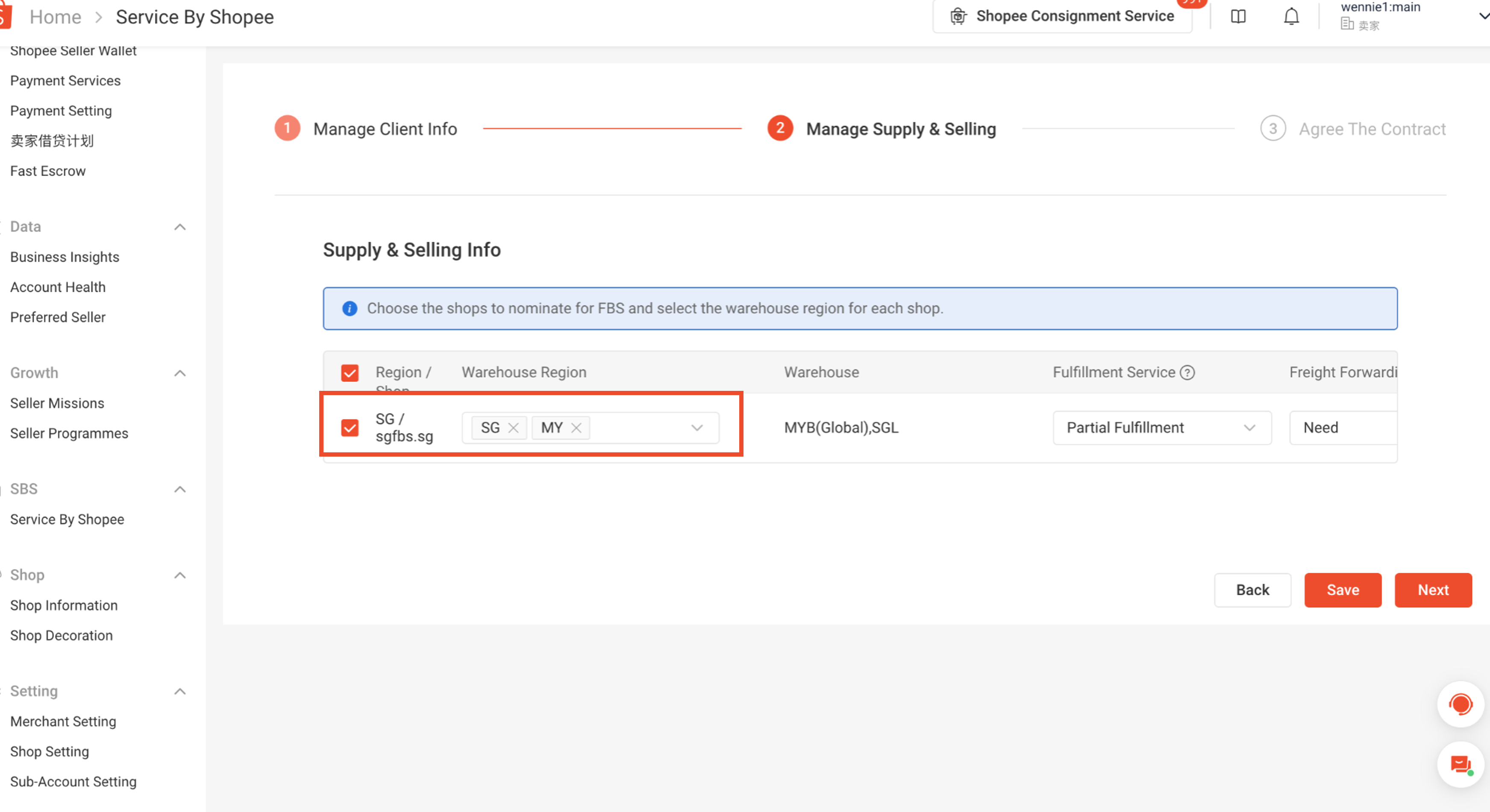The image size is (1490, 812).
Task: Select step 2 Manage Supply & Selling
Action: (x=882, y=129)
